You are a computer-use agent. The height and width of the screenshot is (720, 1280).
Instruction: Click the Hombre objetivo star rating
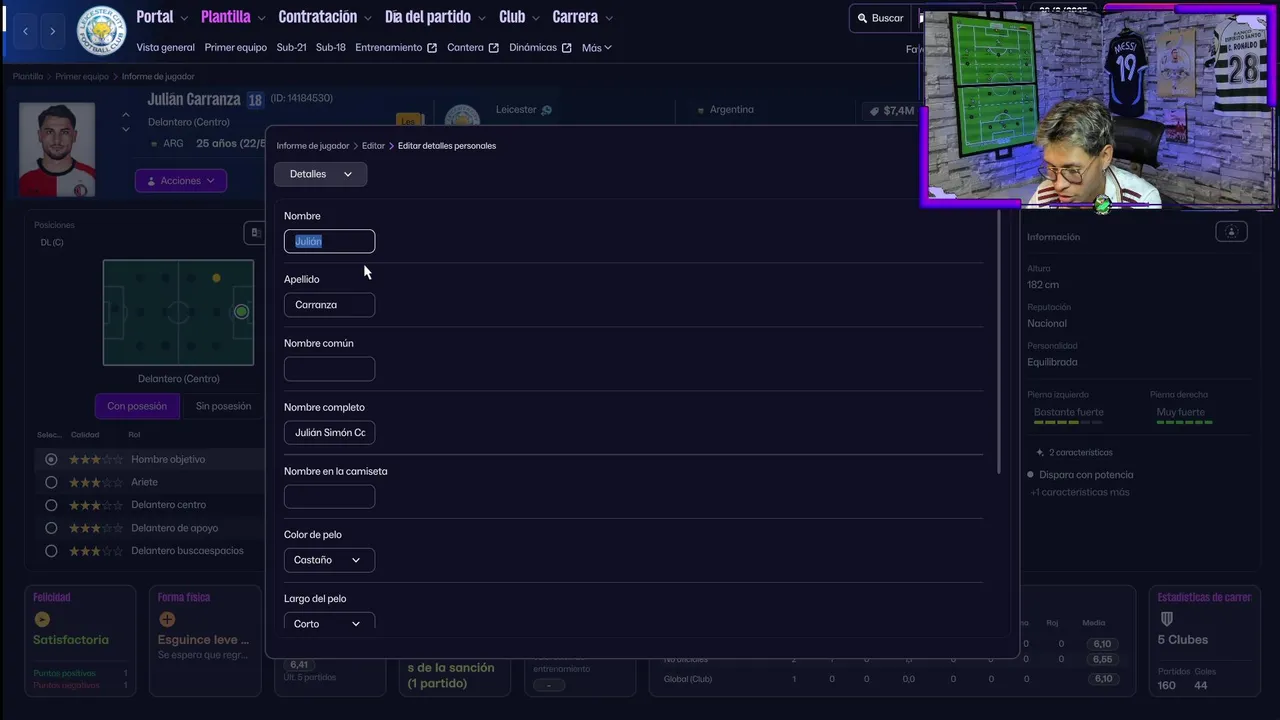pos(96,460)
